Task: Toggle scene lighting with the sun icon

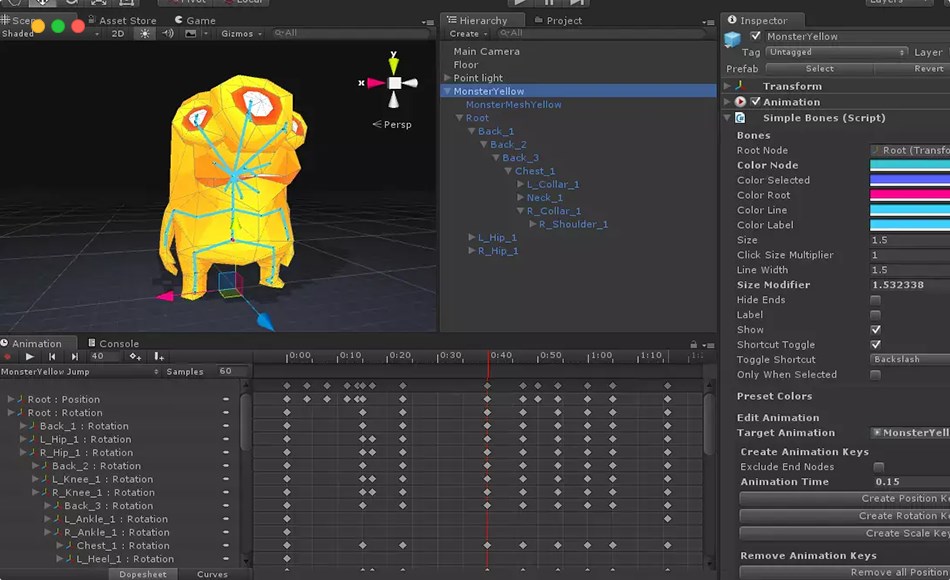Action: tap(145, 33)
